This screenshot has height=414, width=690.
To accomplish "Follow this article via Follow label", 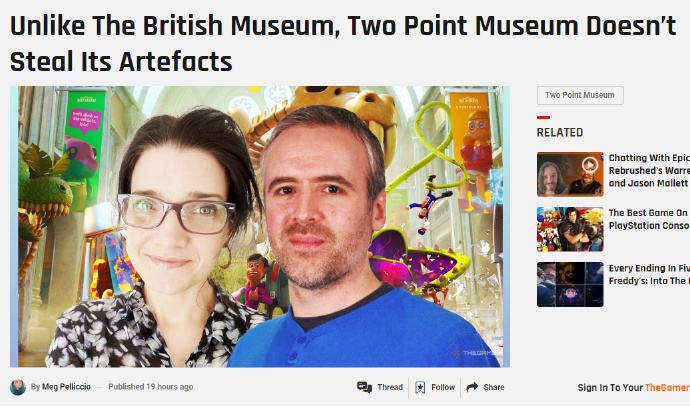I will (x=443, y=387).
